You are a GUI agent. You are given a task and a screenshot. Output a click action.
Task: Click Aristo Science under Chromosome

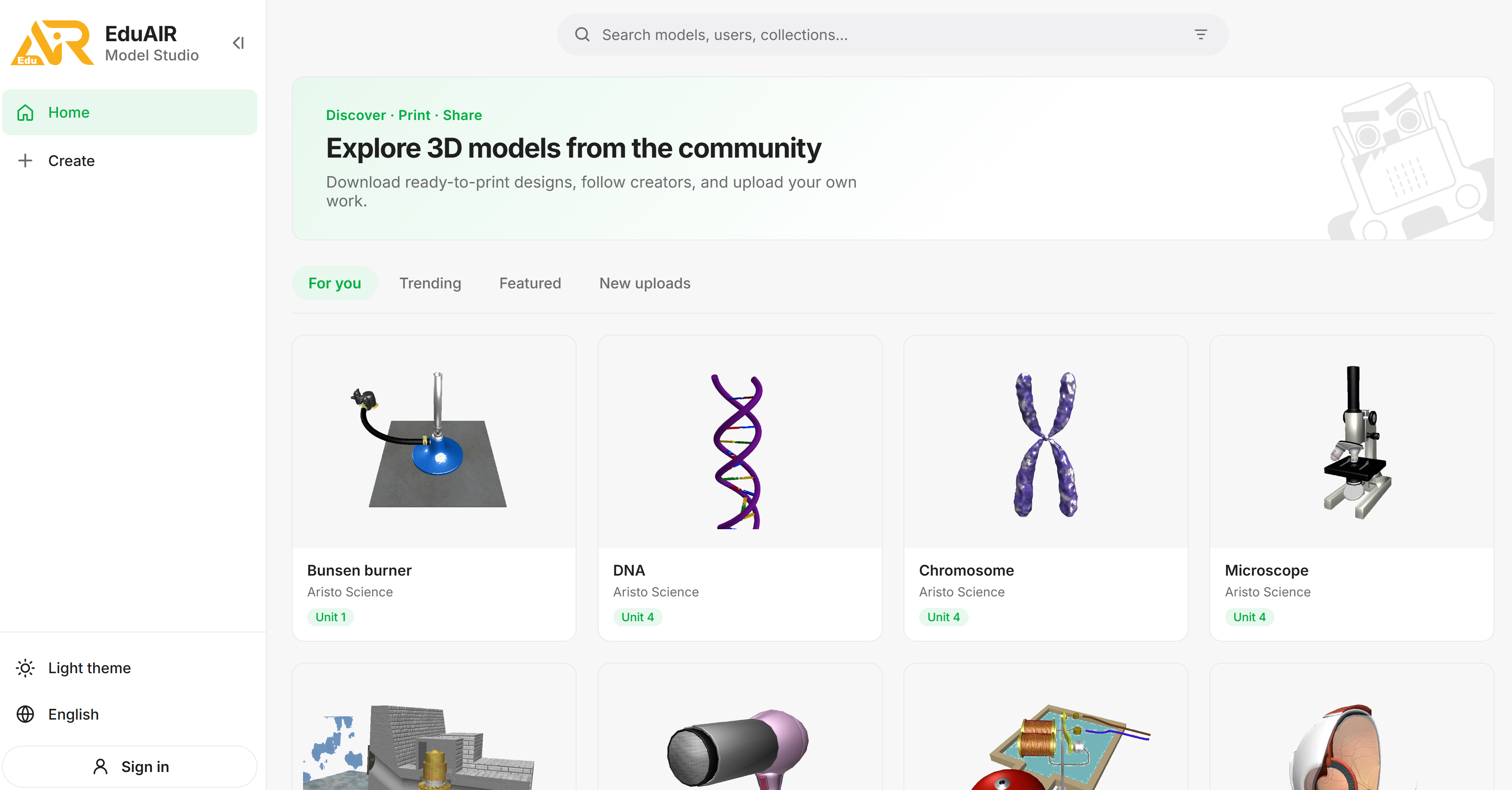(x=961, y=592)
